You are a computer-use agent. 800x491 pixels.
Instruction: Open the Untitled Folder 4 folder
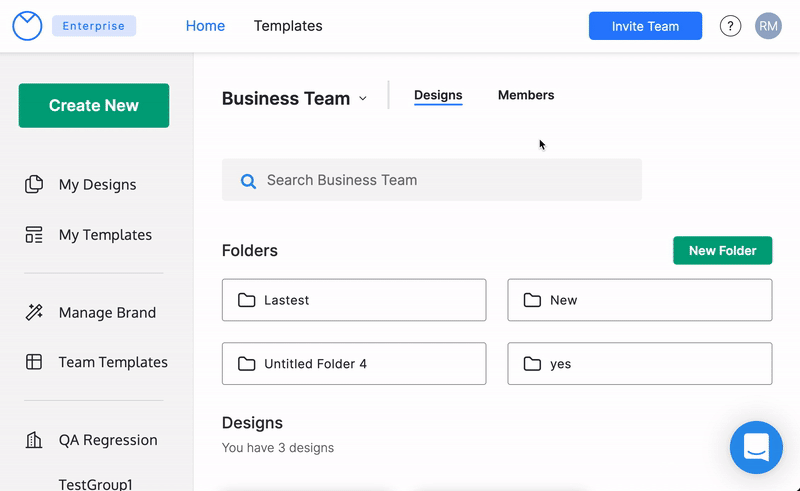point(354,364)
